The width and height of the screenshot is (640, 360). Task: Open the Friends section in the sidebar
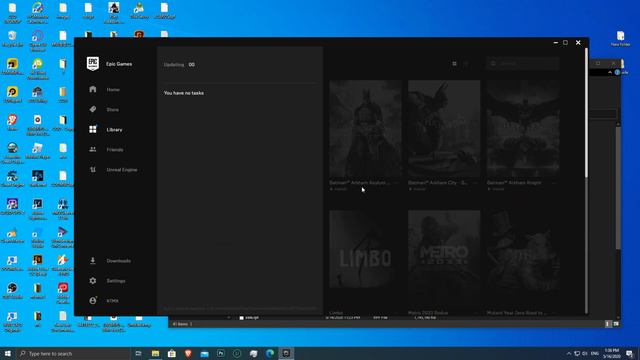coord(106,149)
